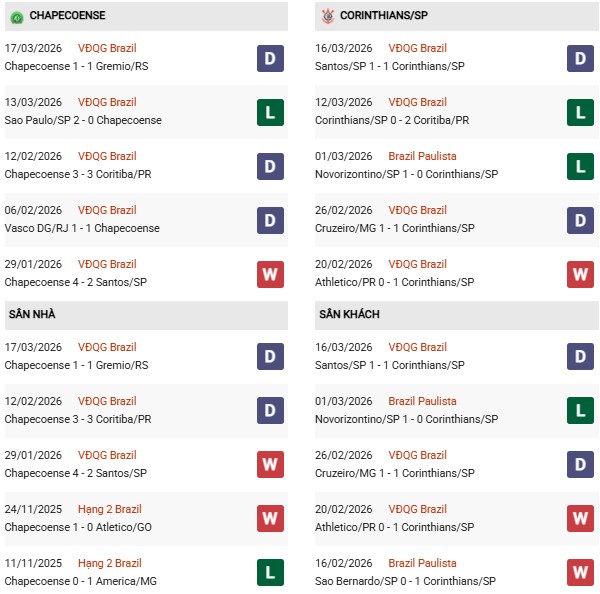Open Brazil Paulista link dated 16/02/2026
600x594 pixels.
point(422,563)
